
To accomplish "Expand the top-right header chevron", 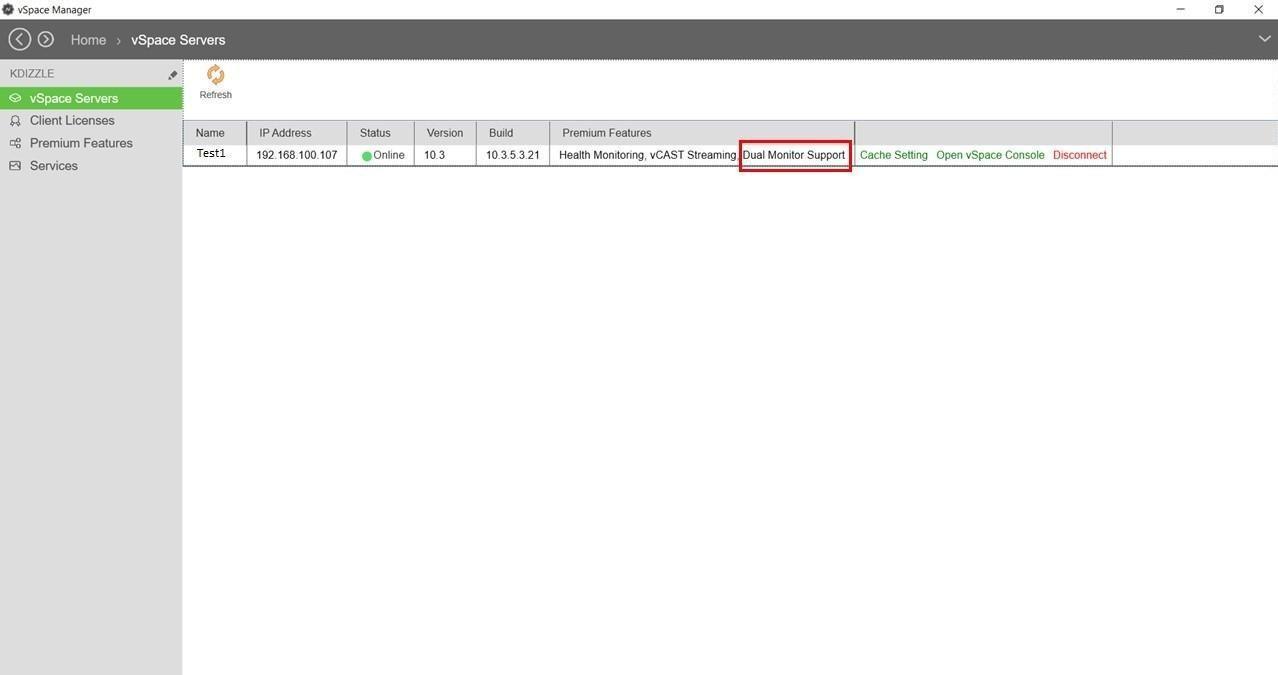I will 1265,39.
